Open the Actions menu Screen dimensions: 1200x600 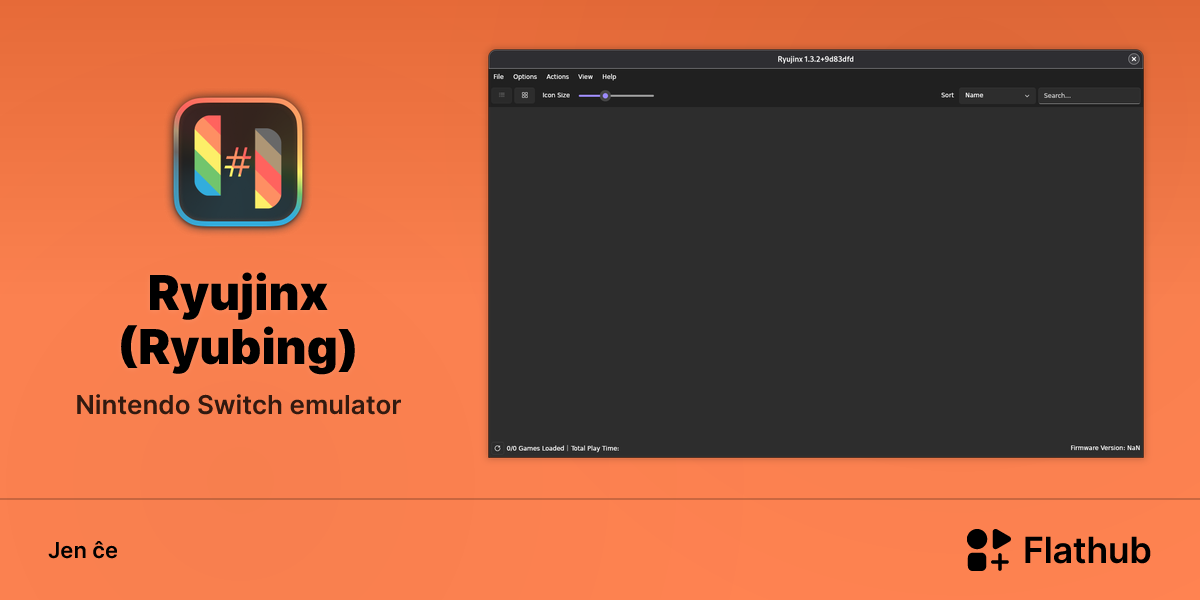point(557,77)
